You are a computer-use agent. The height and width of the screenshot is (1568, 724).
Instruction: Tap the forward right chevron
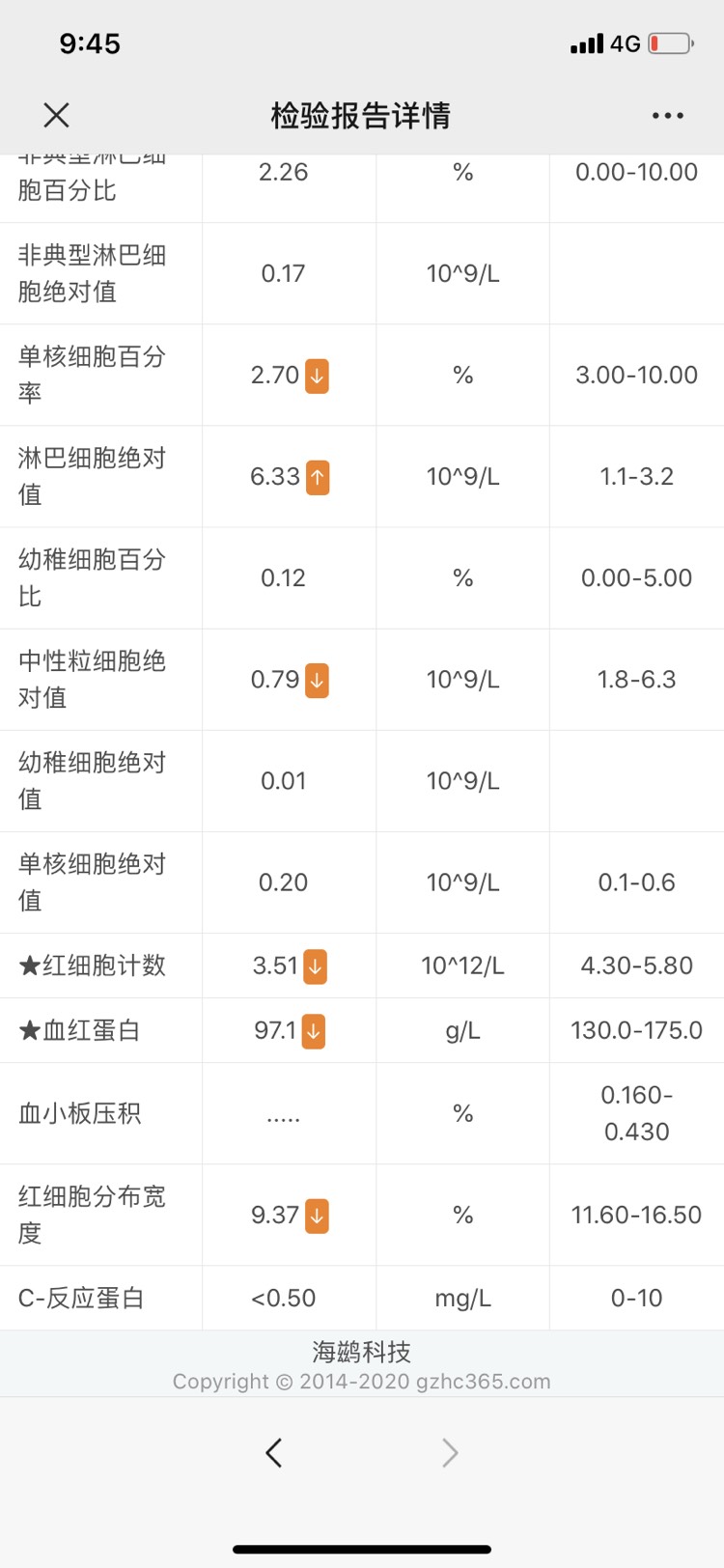(450, 1452)
